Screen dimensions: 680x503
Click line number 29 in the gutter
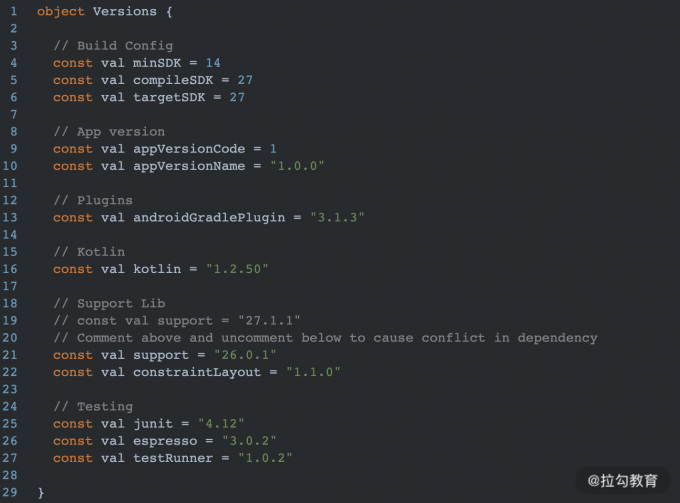pyautogui.click(x=11, y=493)
